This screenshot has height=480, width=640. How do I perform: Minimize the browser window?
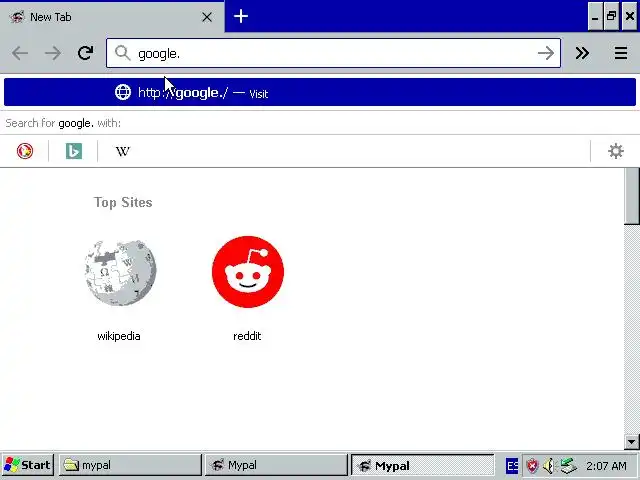[x=595, y=16]
